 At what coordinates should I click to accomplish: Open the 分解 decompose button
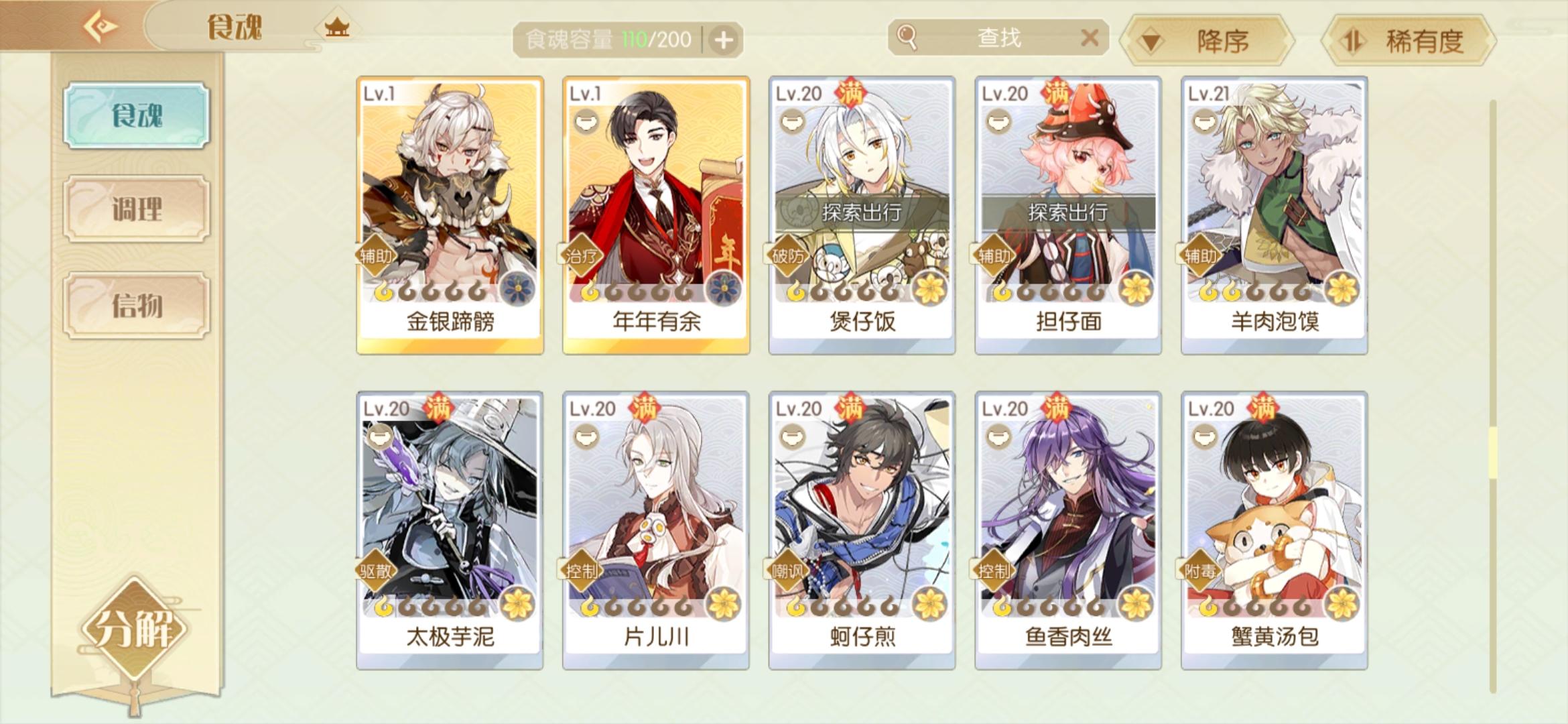point(135,629)
